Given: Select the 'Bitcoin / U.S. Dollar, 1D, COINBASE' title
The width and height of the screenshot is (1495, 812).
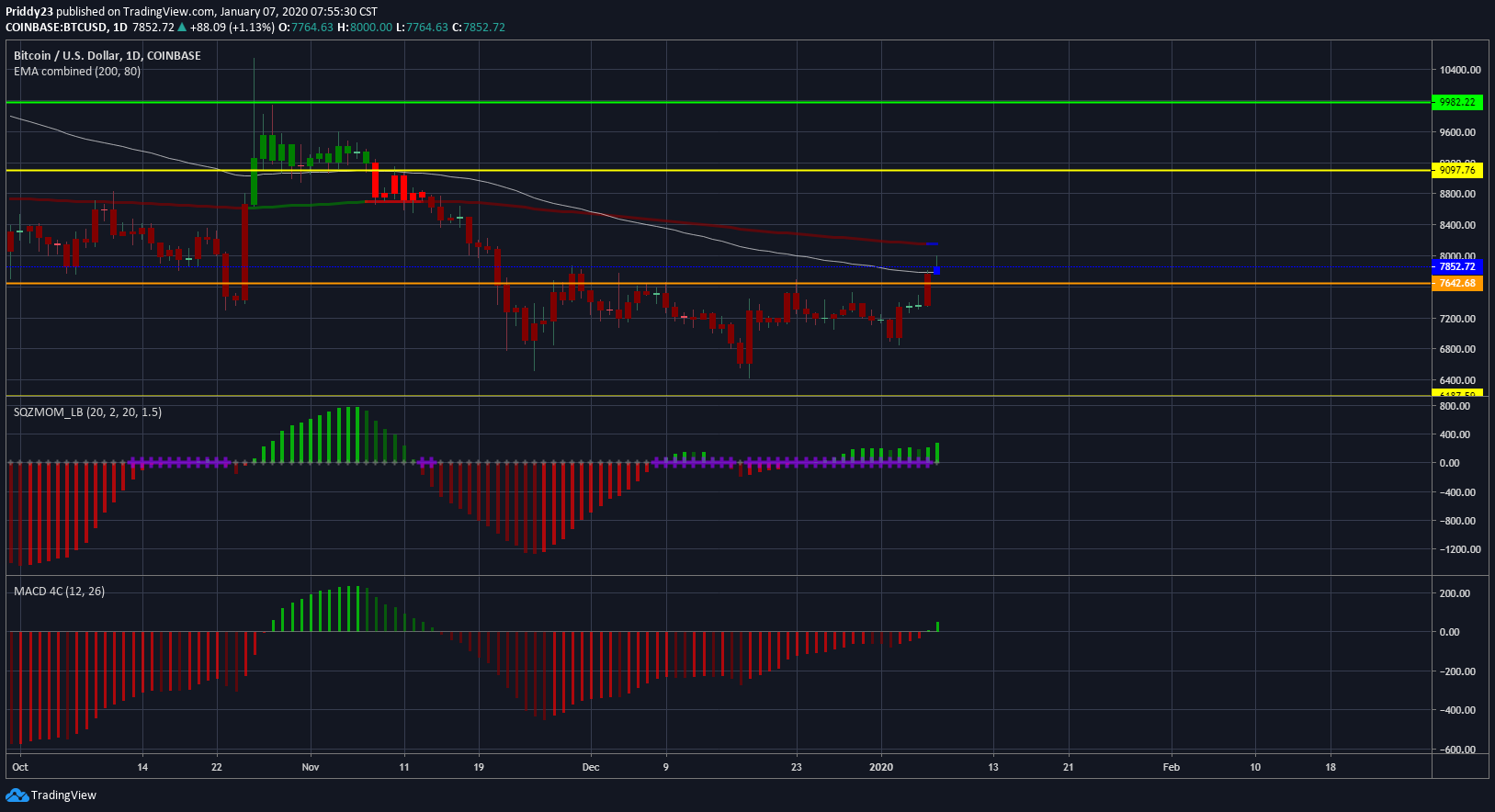Looking at the screenshot, I should pyautogui.click(x=107, y=56).
